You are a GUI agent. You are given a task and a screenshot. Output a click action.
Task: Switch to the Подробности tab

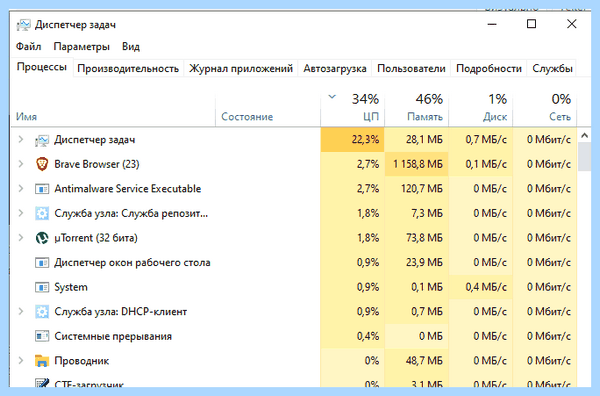489,68
